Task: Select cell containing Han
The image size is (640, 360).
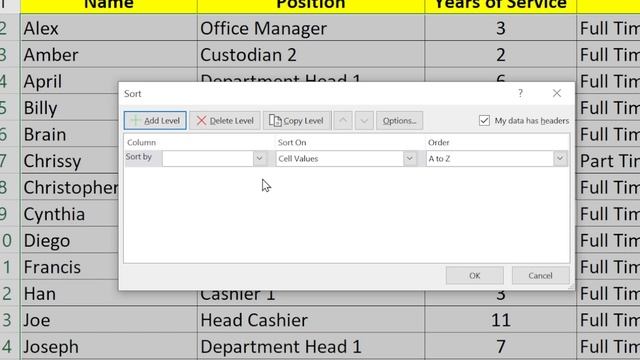Action: (69, 293)
